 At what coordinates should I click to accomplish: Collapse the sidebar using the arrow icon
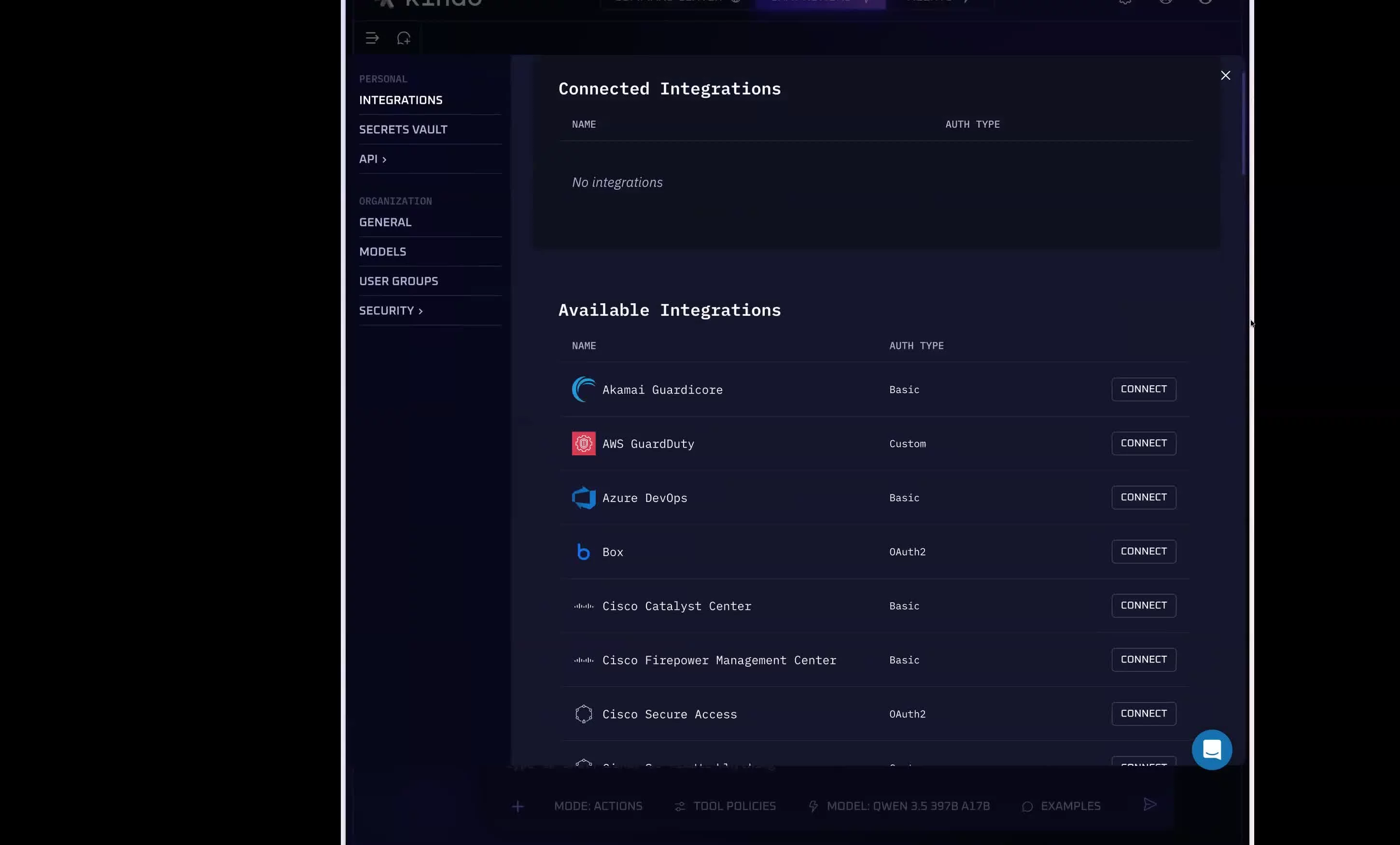[372, 38]
